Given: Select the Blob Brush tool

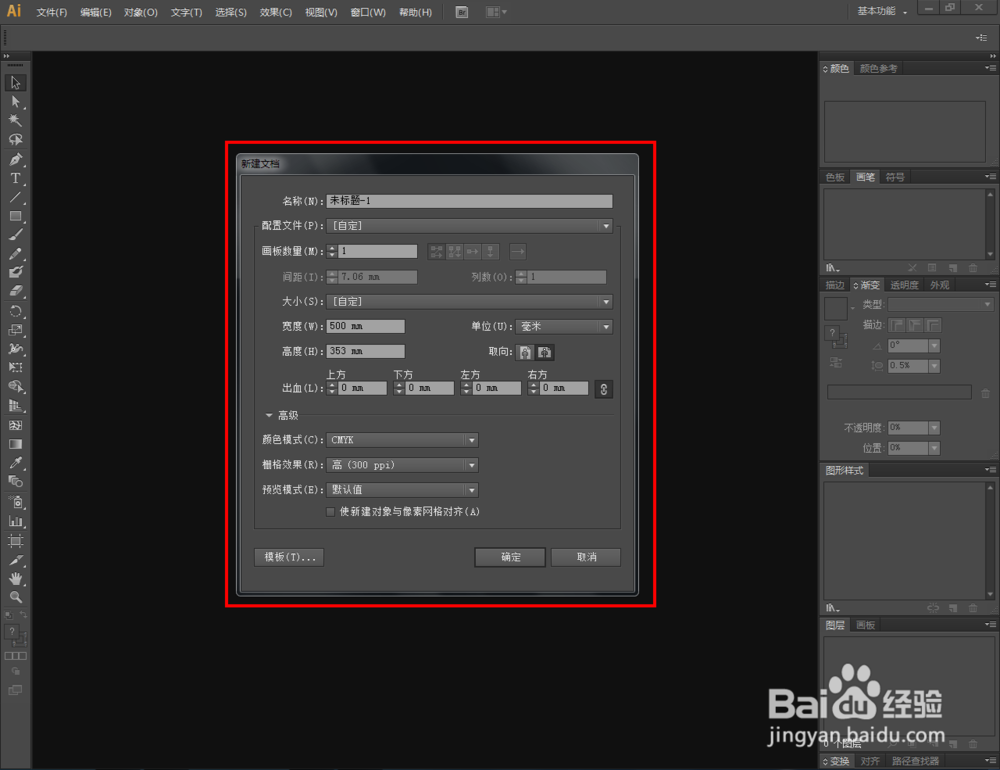Looking at the screenshot, I should coord(15,272).
